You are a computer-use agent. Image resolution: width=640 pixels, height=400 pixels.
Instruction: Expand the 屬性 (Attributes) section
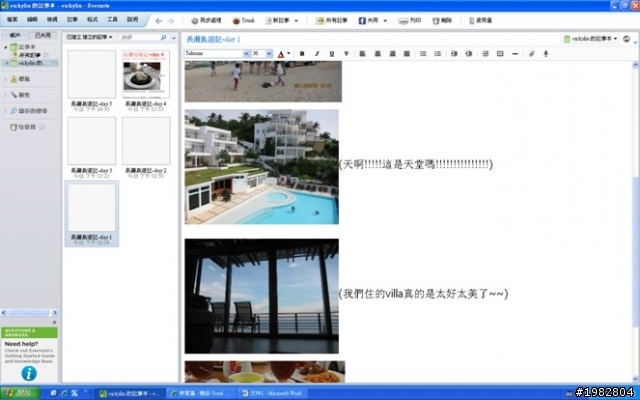5,95
